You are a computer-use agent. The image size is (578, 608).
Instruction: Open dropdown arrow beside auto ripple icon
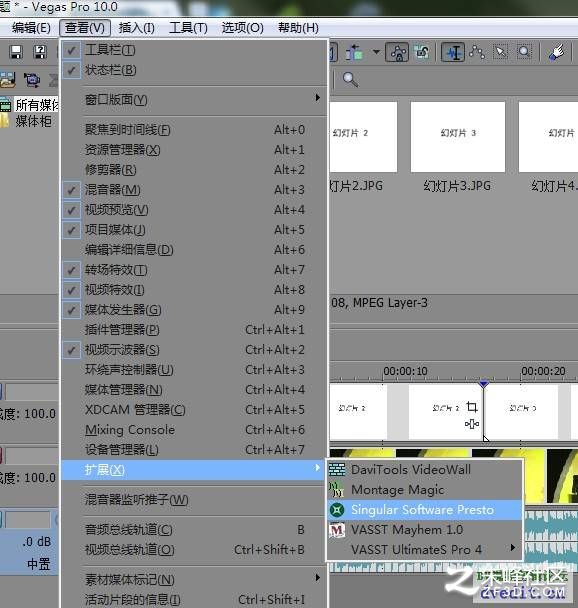(x=376, y=52)
